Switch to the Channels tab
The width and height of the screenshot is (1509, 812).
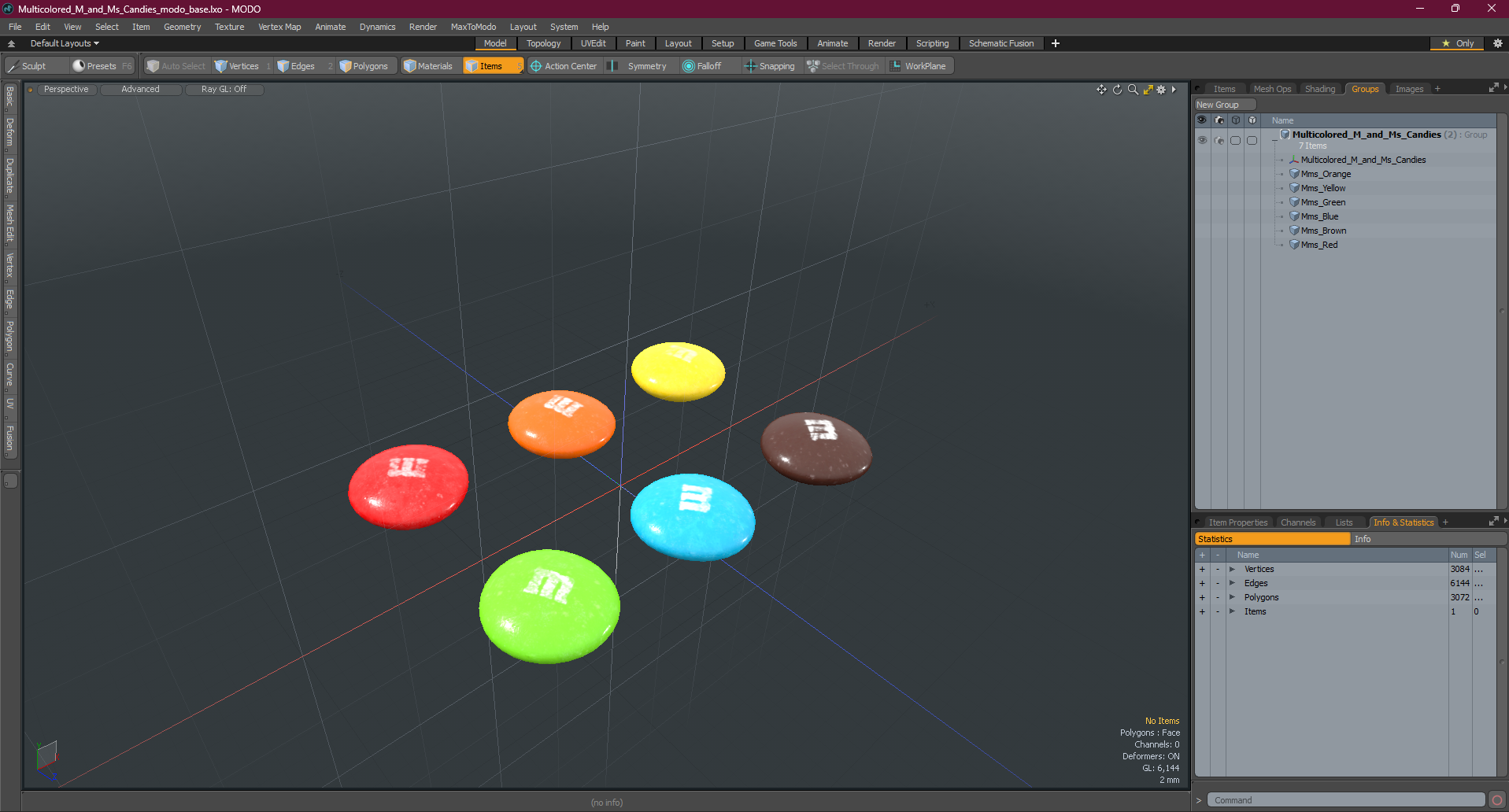pos(1298,522)
